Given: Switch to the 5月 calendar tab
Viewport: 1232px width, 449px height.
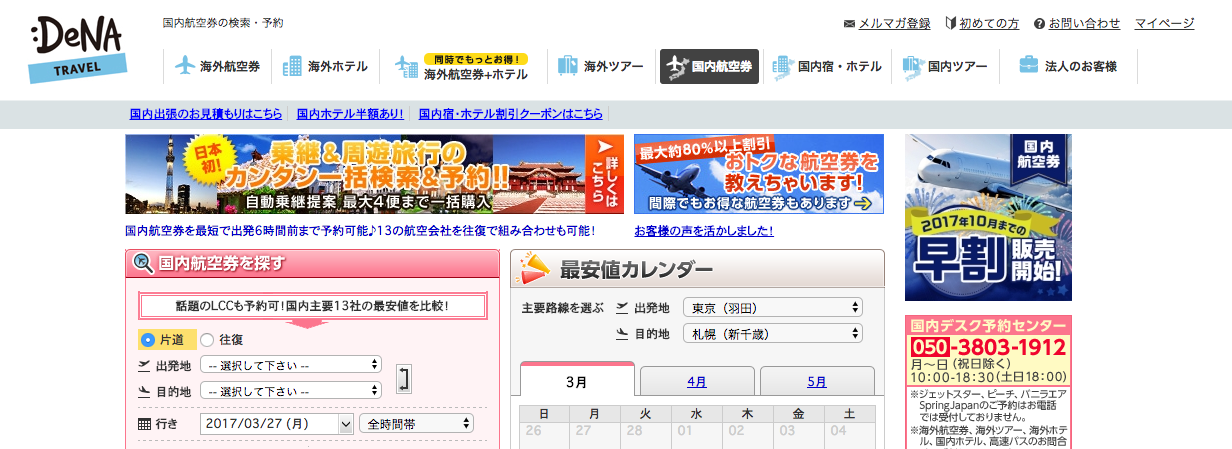Looking at the screenshot, I should click(817, 382).
